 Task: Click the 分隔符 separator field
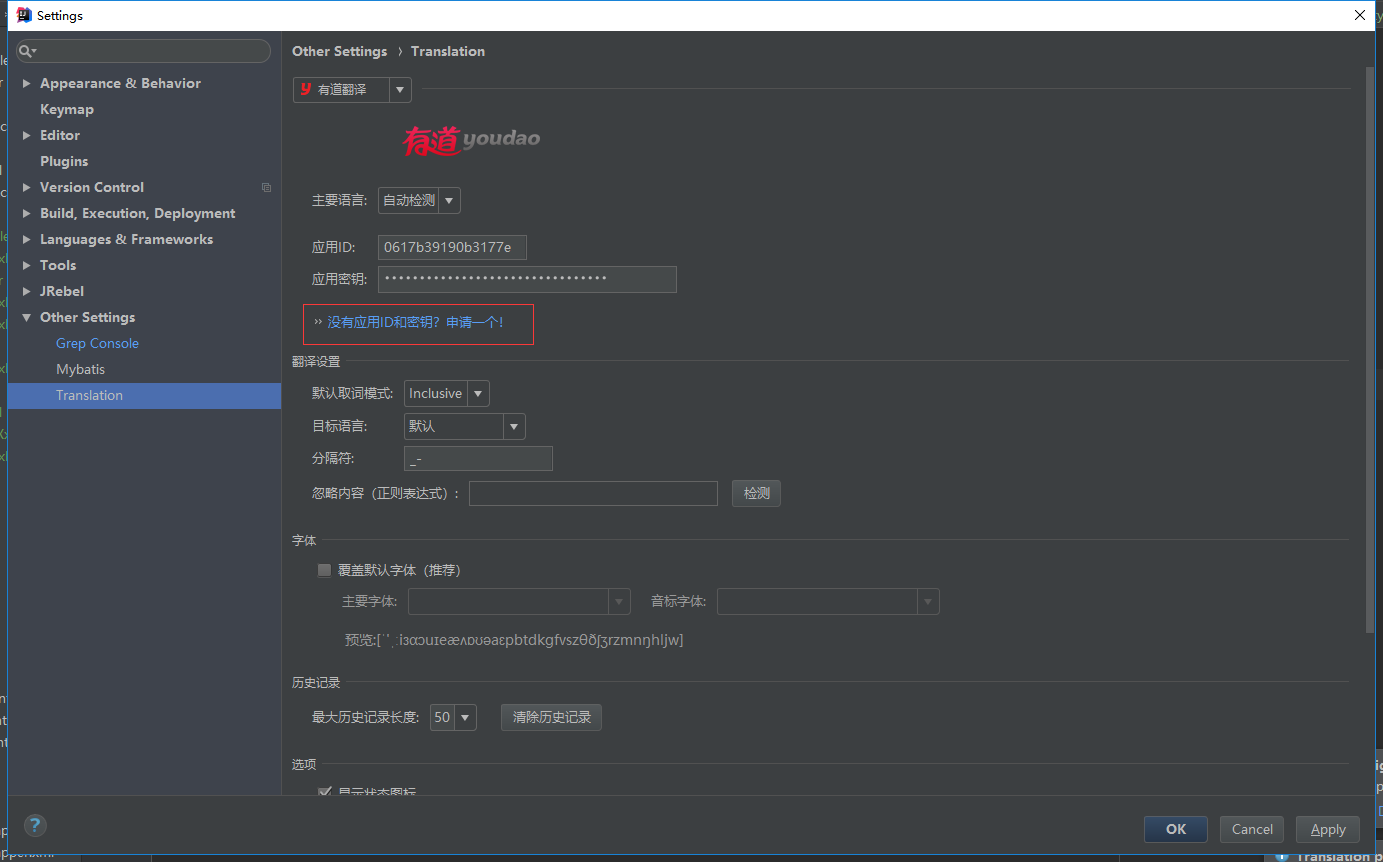(478, 458)
